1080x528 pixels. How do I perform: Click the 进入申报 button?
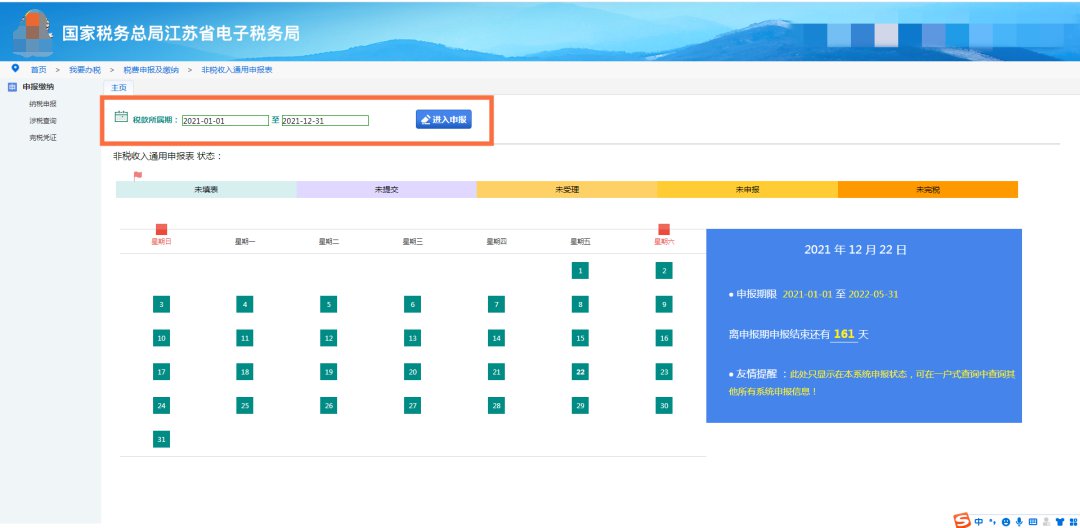click(x=443, y=119)
